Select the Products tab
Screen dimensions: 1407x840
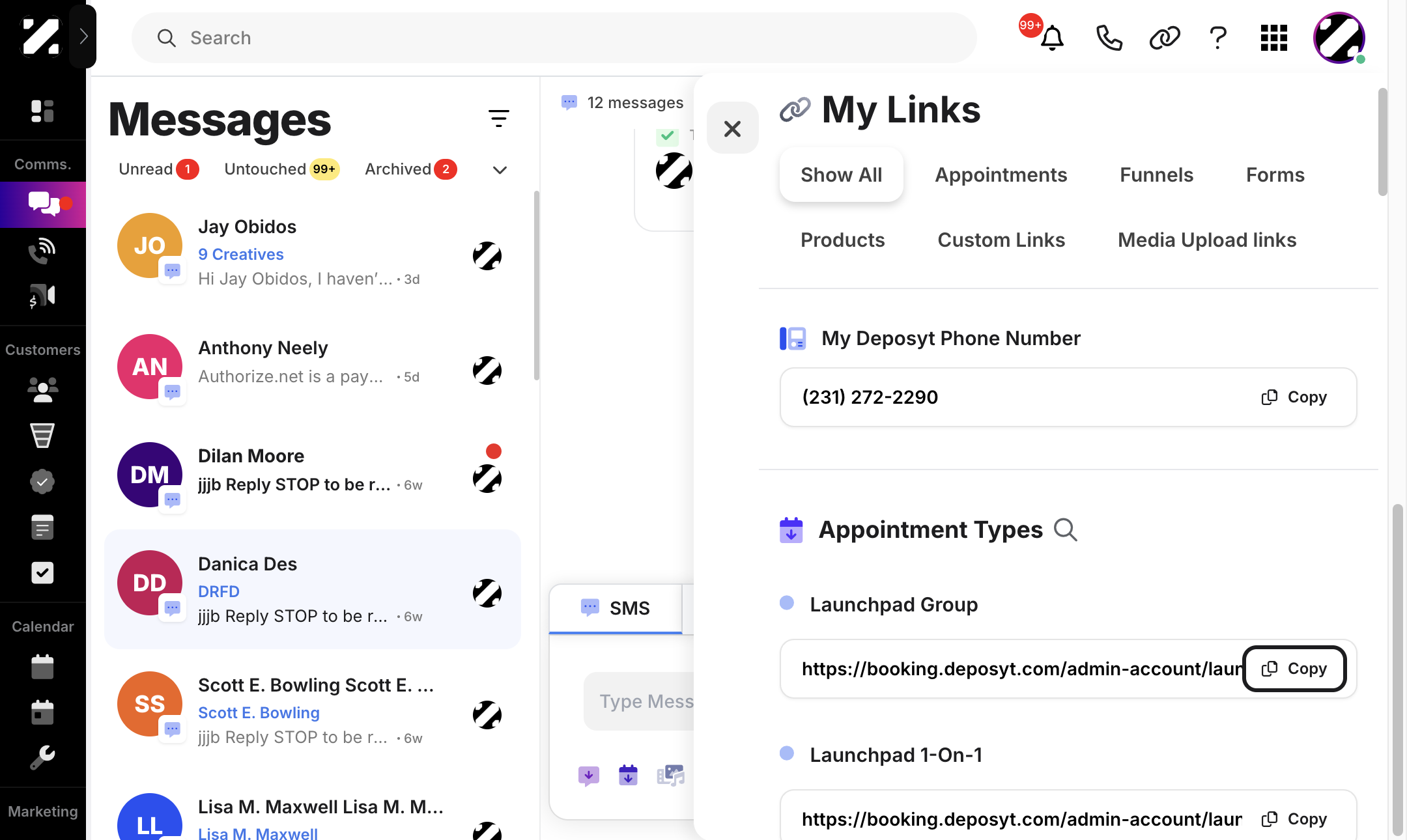[x=842, y=240]
